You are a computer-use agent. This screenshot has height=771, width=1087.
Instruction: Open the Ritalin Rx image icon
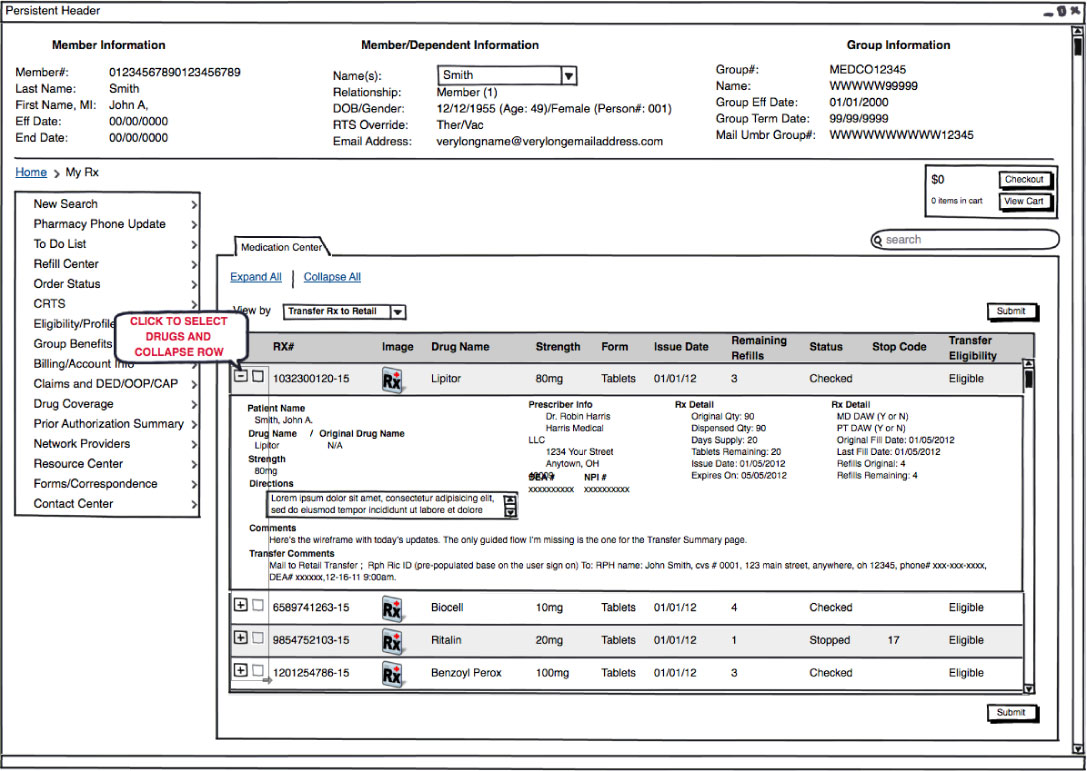point(392,641)
